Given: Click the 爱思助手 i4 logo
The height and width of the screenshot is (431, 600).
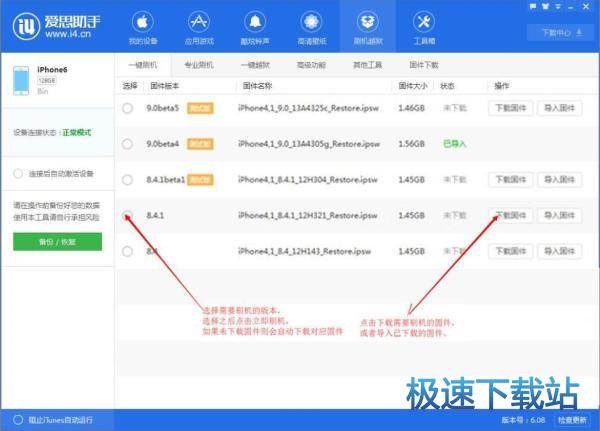Looking at the screenshot, I should pyautogui.click(x=26, y=26).
